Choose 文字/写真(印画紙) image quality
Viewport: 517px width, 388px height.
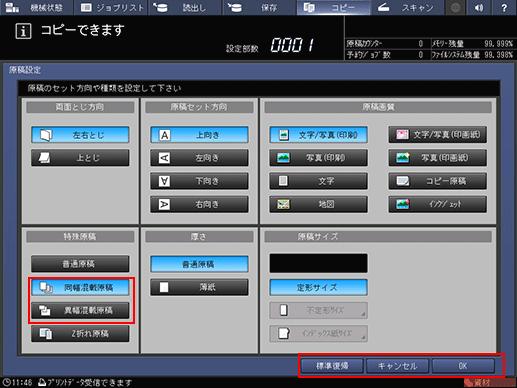(438, 135)
